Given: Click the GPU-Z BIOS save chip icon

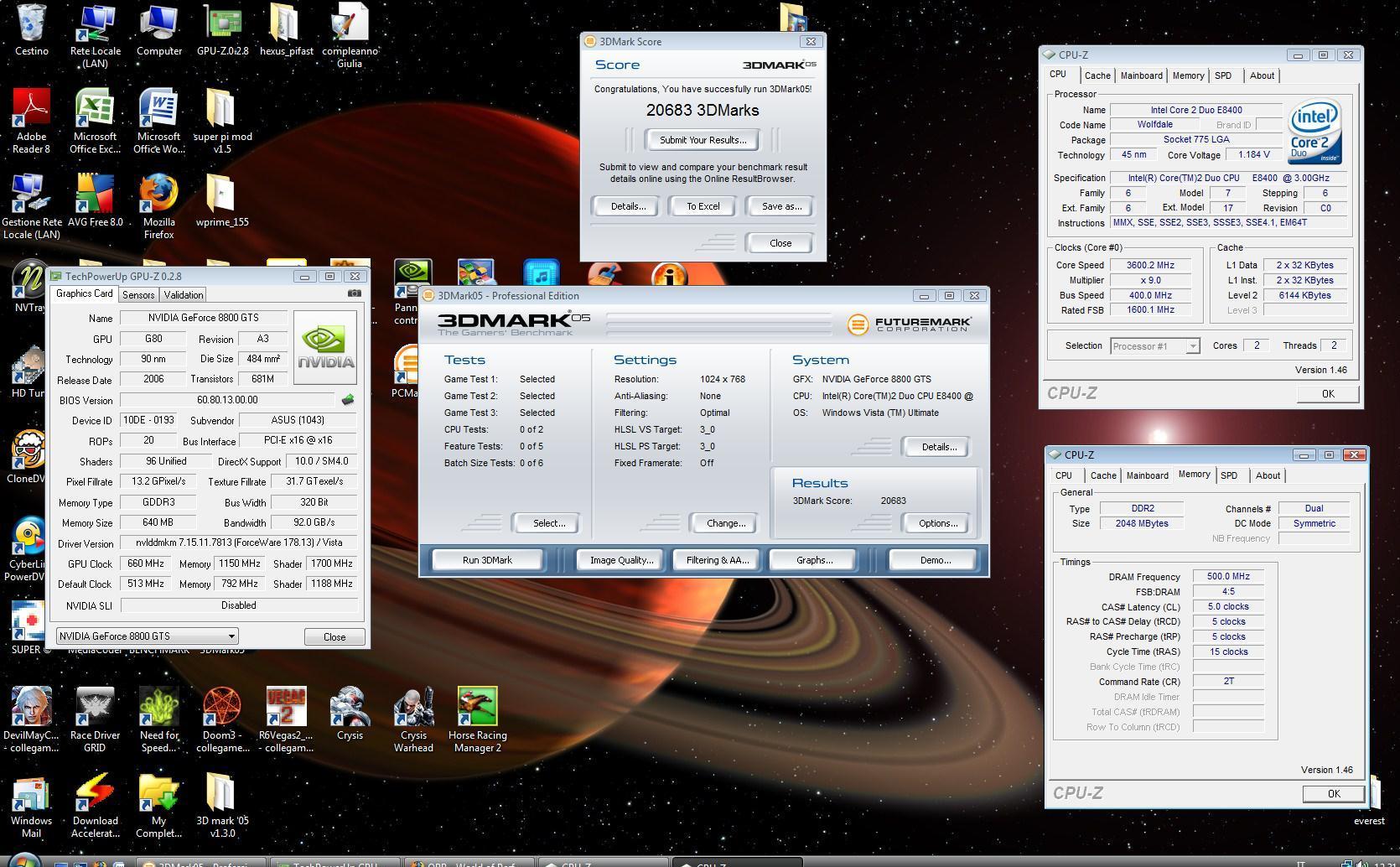Looking at the screenshot, I should [348, 400].
